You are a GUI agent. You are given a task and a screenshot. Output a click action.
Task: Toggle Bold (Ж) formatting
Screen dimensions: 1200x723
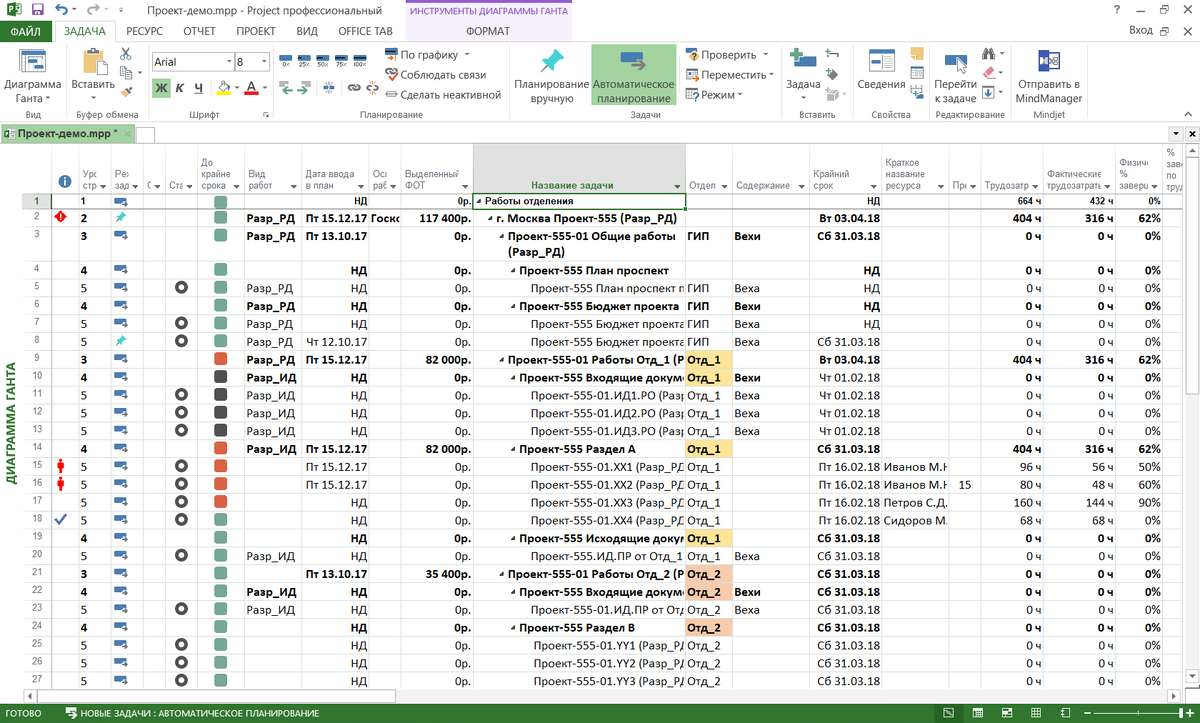161,88
